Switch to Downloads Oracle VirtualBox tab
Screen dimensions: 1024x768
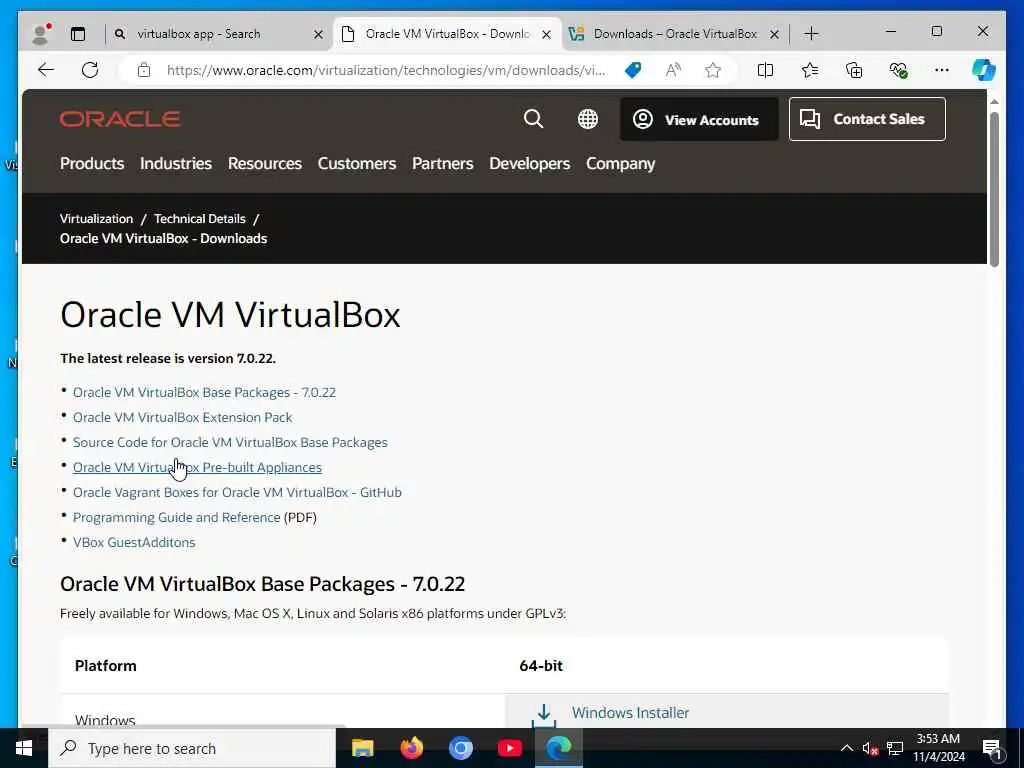pyautogui.click(x=675, y=34)
